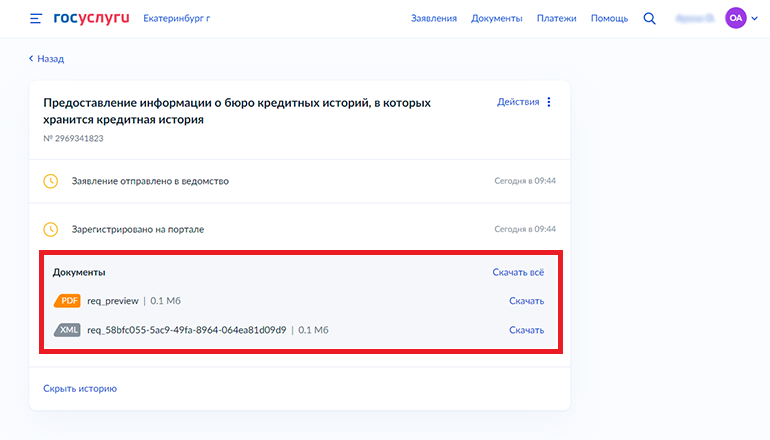
Task: Go back using the Назад link
Action: pos(46,59)
